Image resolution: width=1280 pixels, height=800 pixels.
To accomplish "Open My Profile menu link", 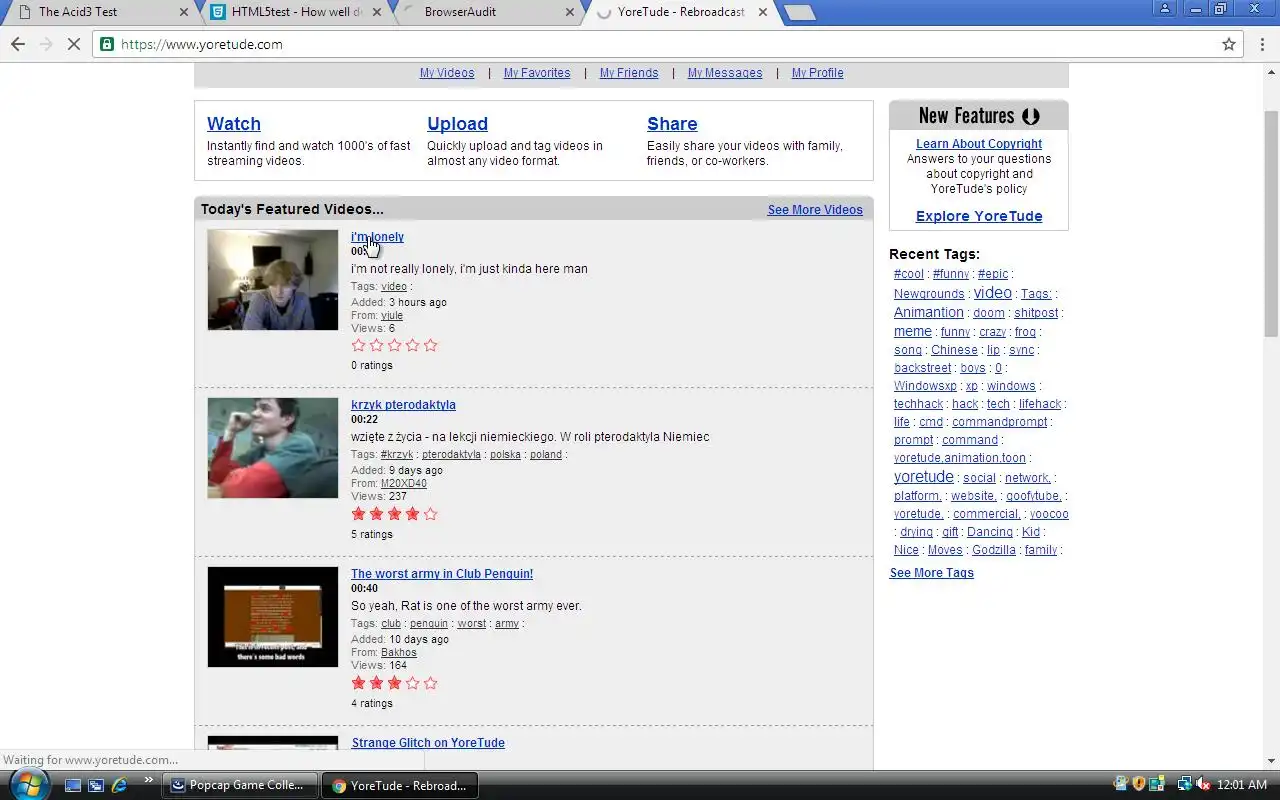I will click(x=817, y=73).
